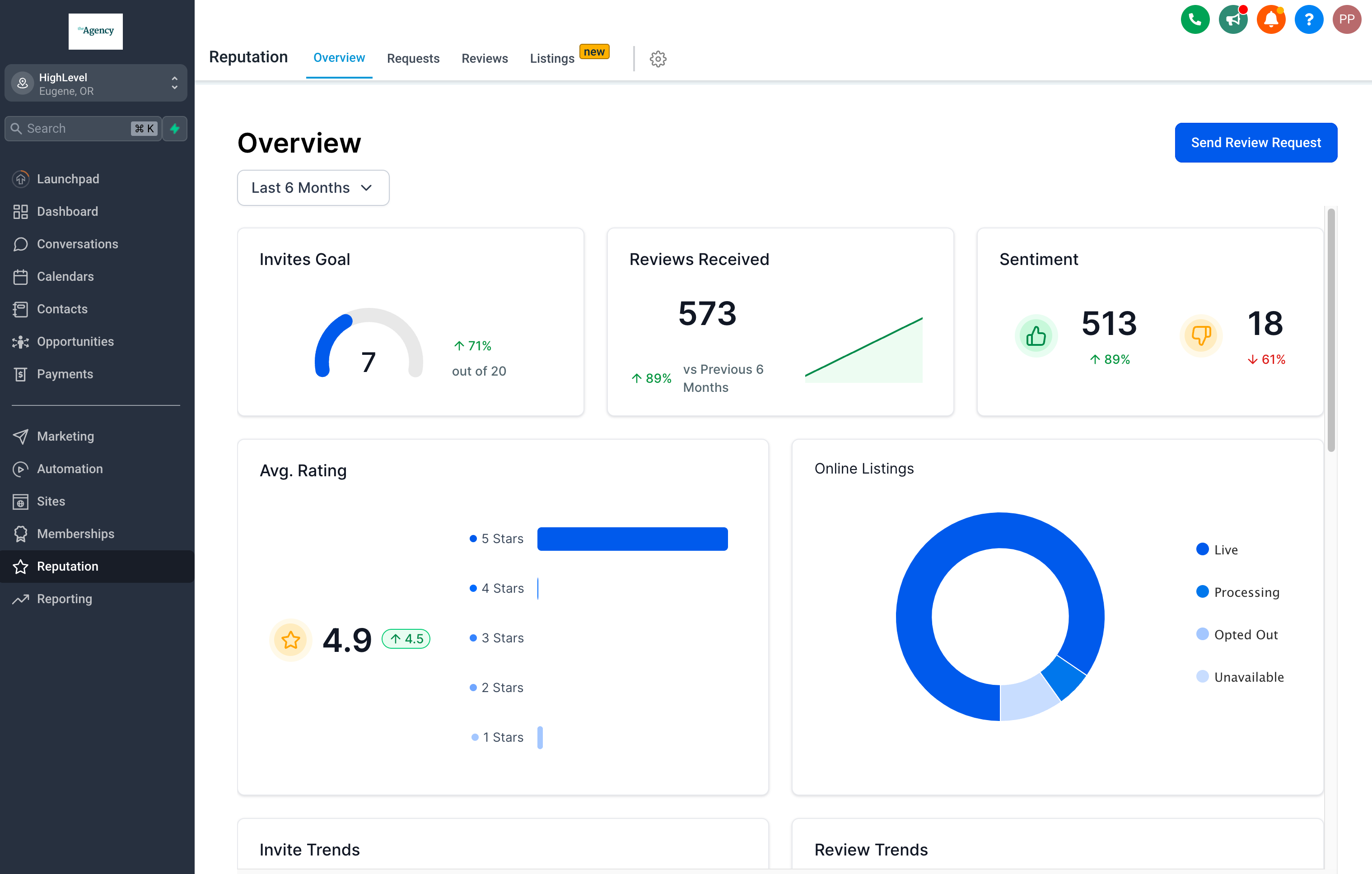Click the 513 positive sentiment count
The height and width of the screenshot is (874, 1372).
click(x=1109, y=323)
